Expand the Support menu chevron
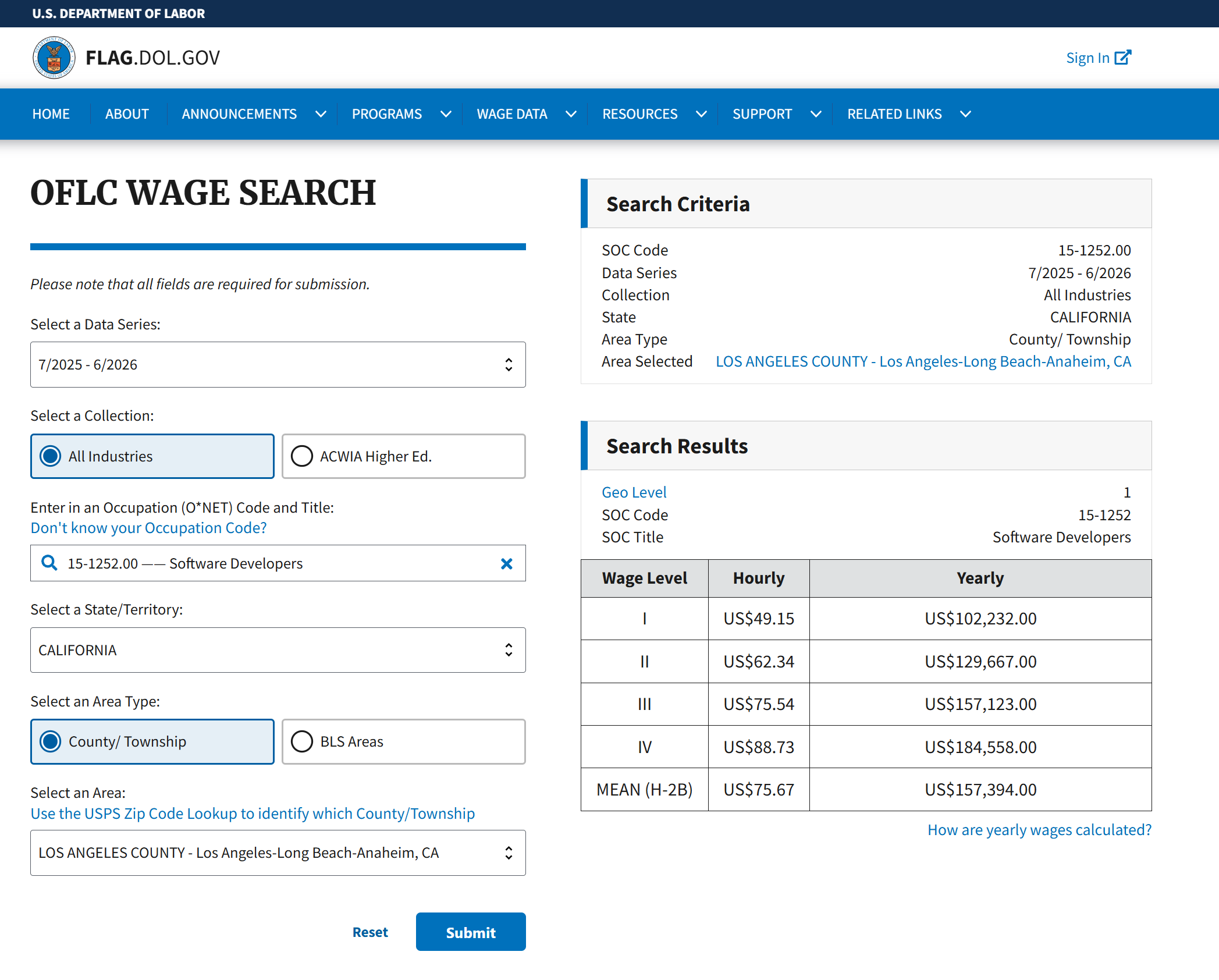 (816, 114)
